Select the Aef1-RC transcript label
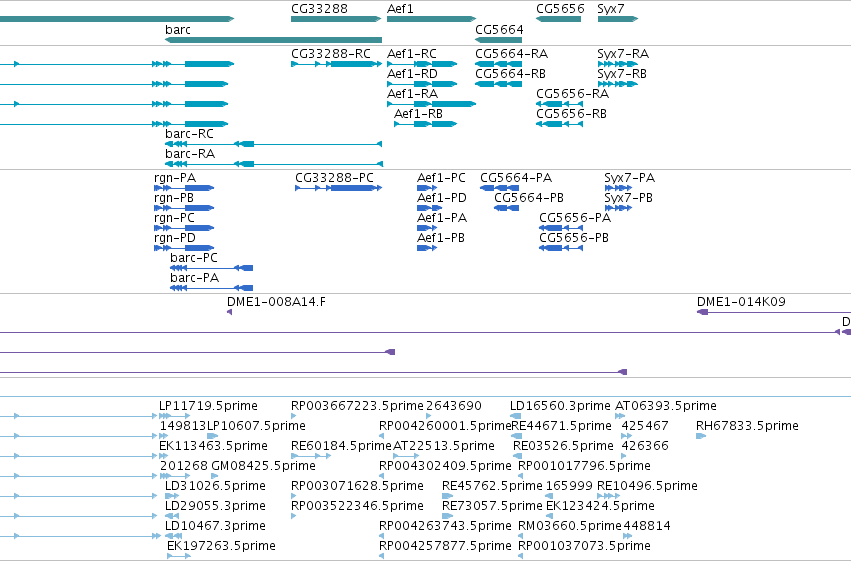Image resolution: width=851 pixels, height=561 pixels. point(411,54)
